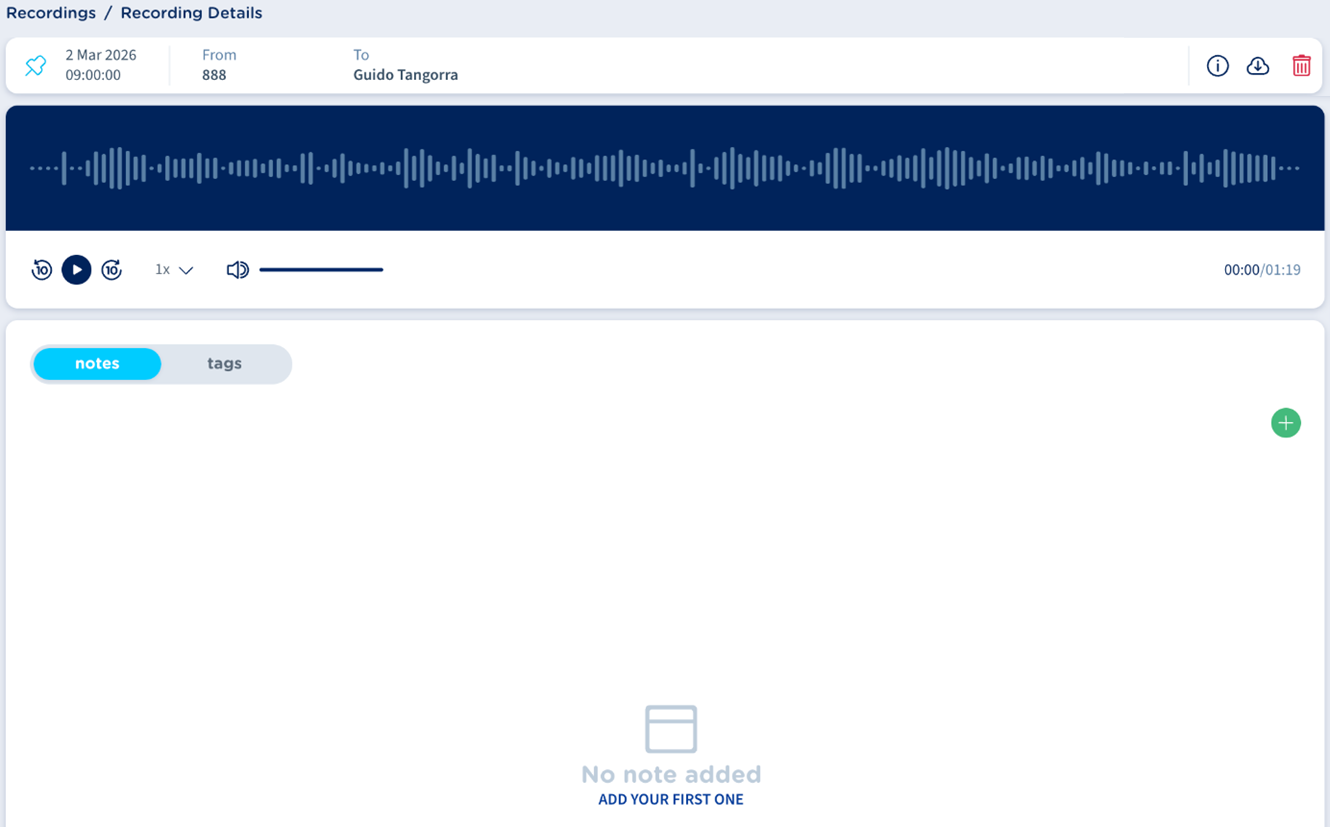The width and height of the screenshot is (1330, 827).
Task: Add a note with the green plus button
Action: click(x=1285, y=423)
